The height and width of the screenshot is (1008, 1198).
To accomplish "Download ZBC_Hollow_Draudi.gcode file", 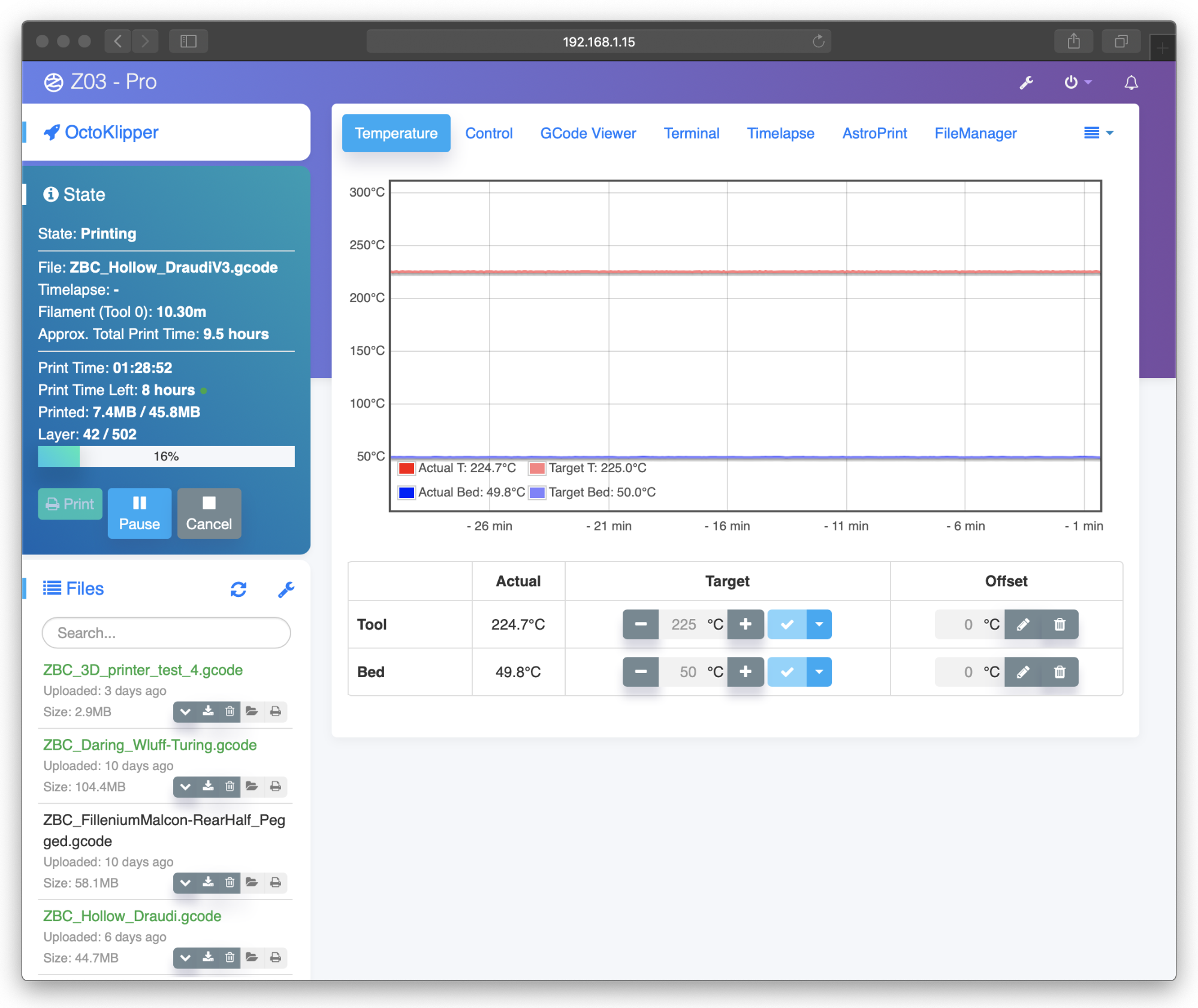I will pyautogui.click(x=208, y=957).
